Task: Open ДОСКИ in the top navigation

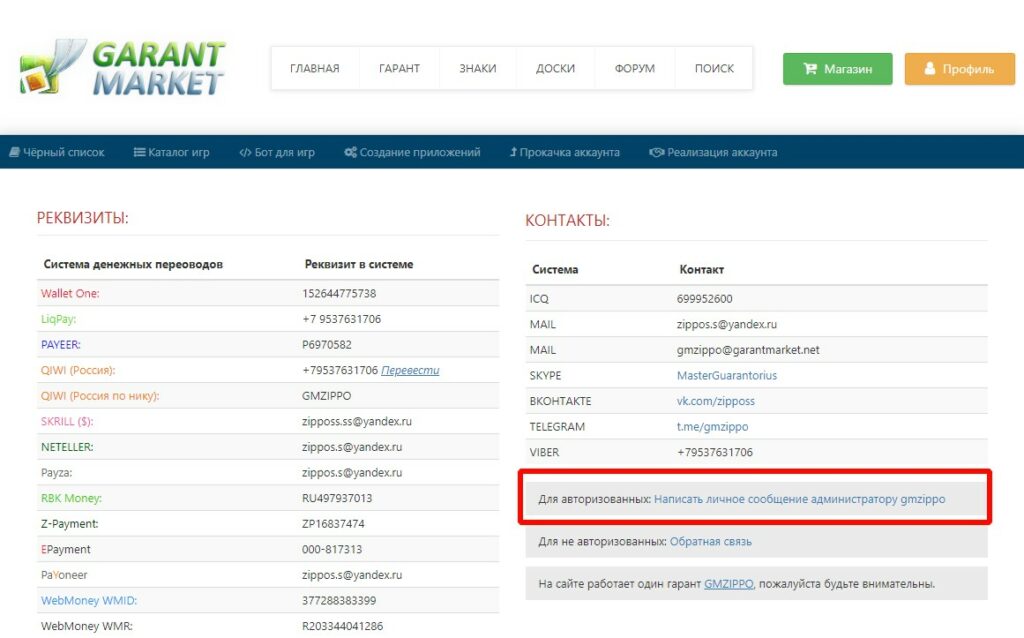Action: (555, 69)
